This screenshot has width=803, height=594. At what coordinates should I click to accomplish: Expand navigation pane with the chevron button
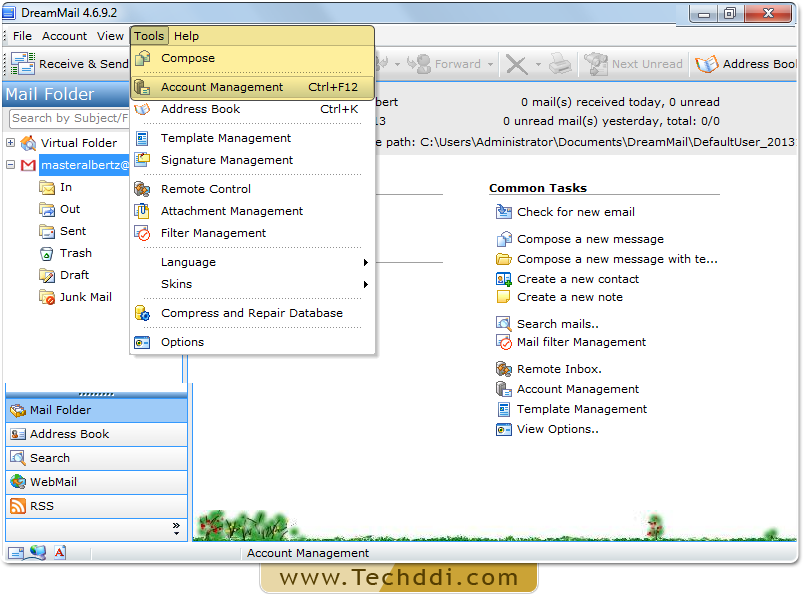tap(176, 529)
